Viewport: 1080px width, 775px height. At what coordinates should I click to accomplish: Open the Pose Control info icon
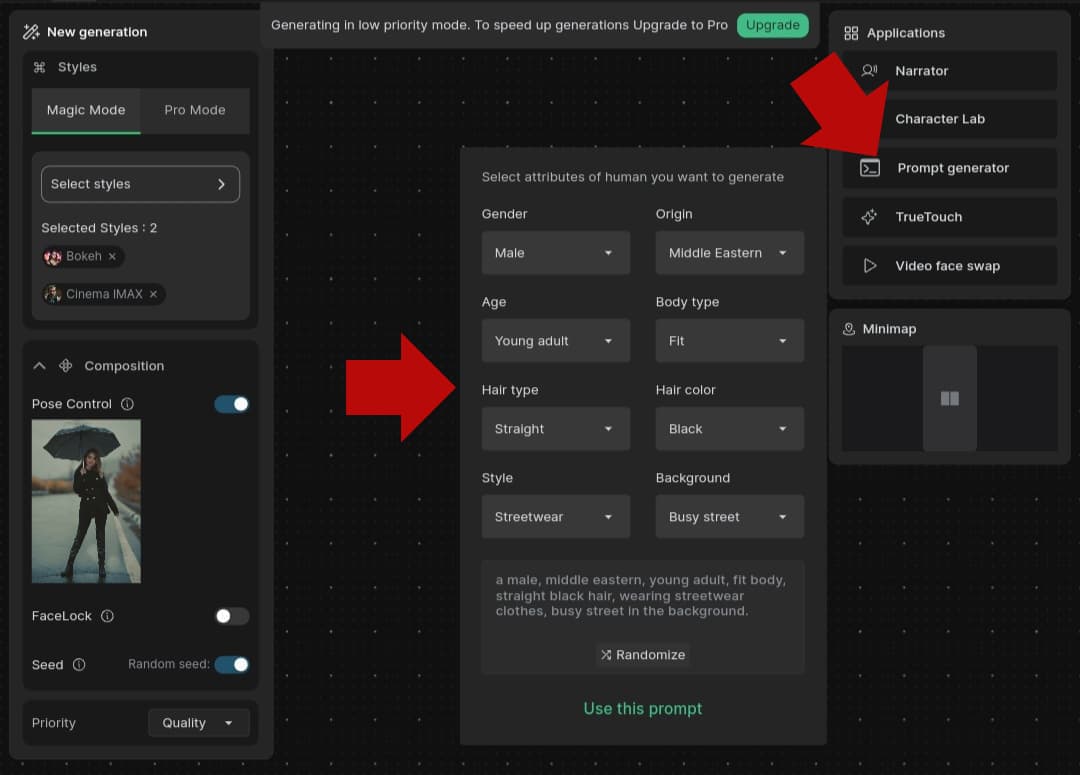click(x=127, y=404)
